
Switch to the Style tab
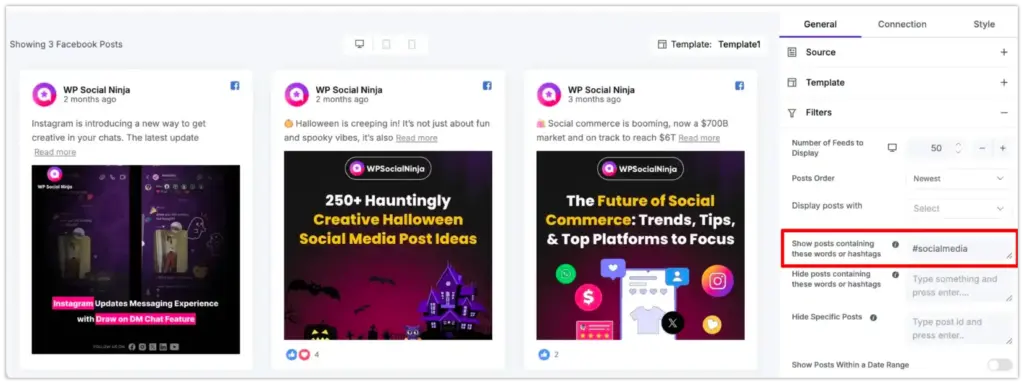tap(984, 24)
